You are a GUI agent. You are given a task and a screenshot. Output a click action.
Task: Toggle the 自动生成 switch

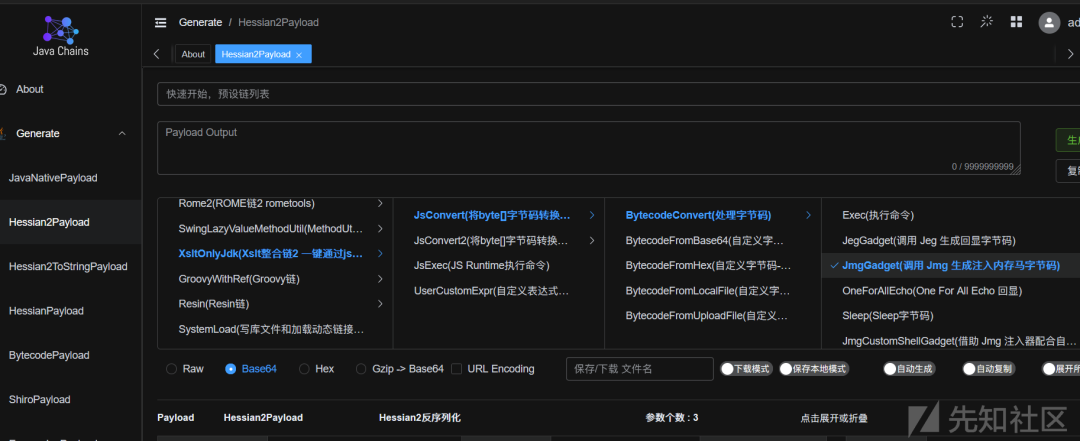[x=909, y=369]
